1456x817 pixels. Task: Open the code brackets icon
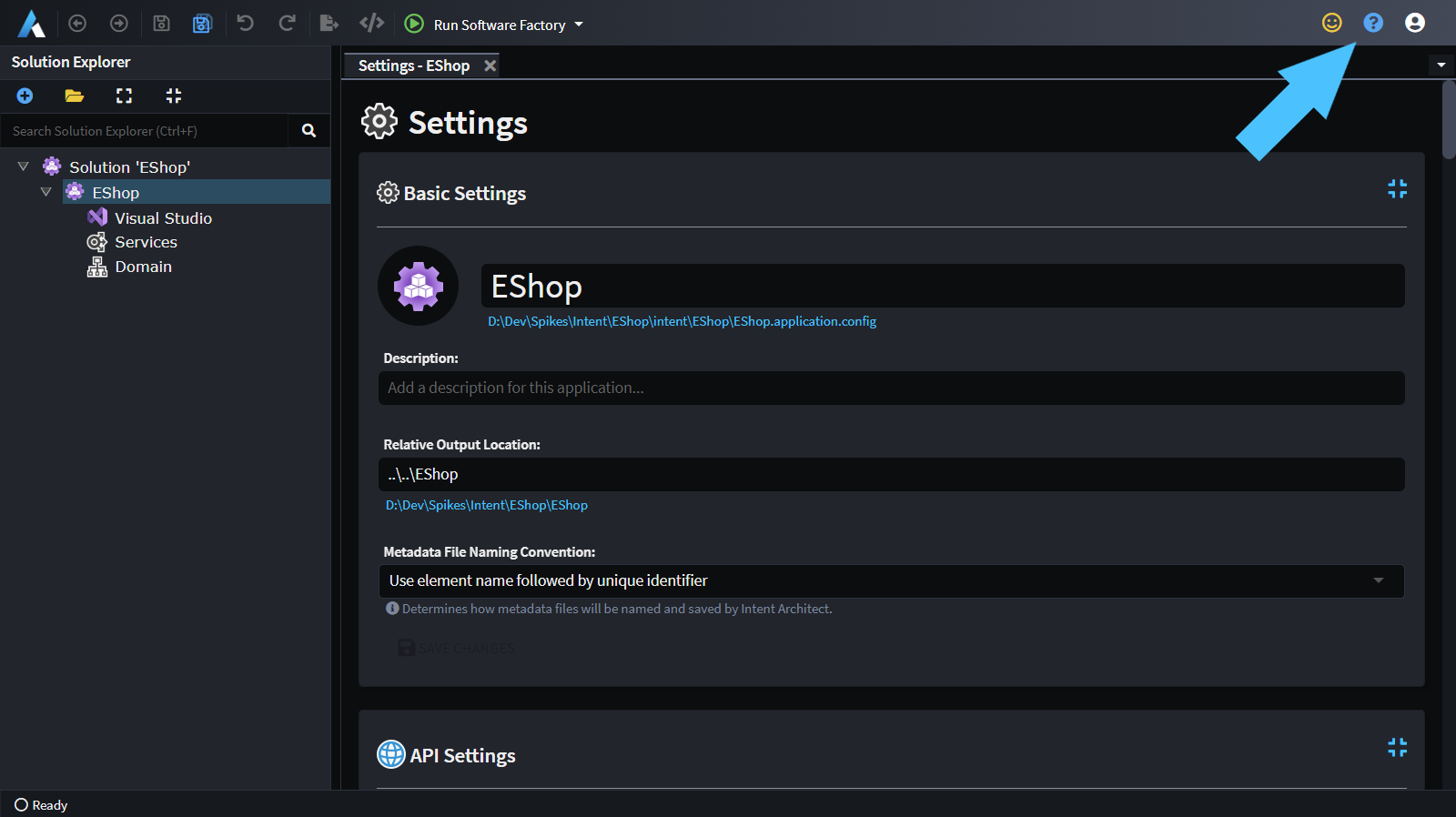pos(371,23)
